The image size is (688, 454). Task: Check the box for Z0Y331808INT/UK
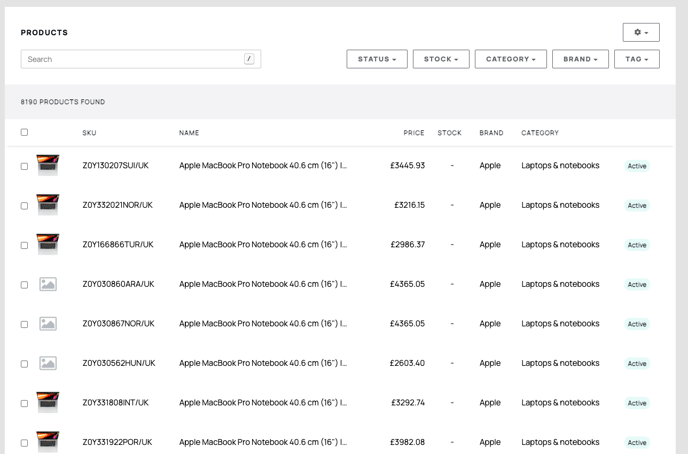click(x=24, y=403)
